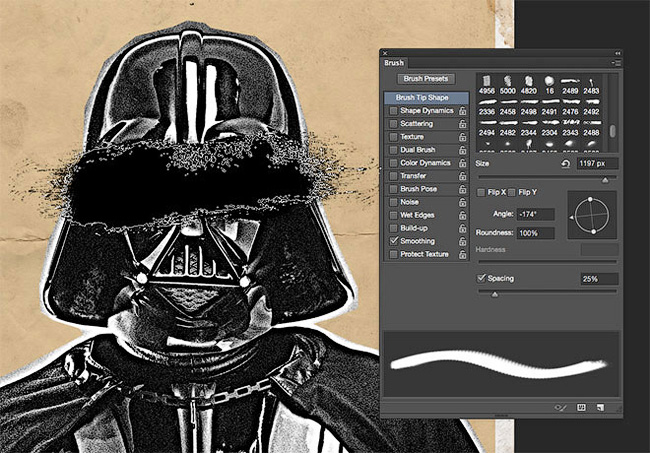
Task: Choose brush stroke preset 2498
Action: 528,107
